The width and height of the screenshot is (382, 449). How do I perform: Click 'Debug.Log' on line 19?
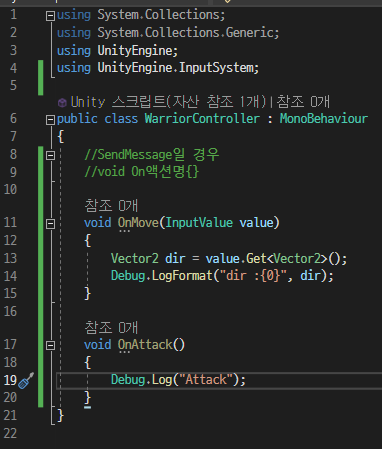pos(141,380)
